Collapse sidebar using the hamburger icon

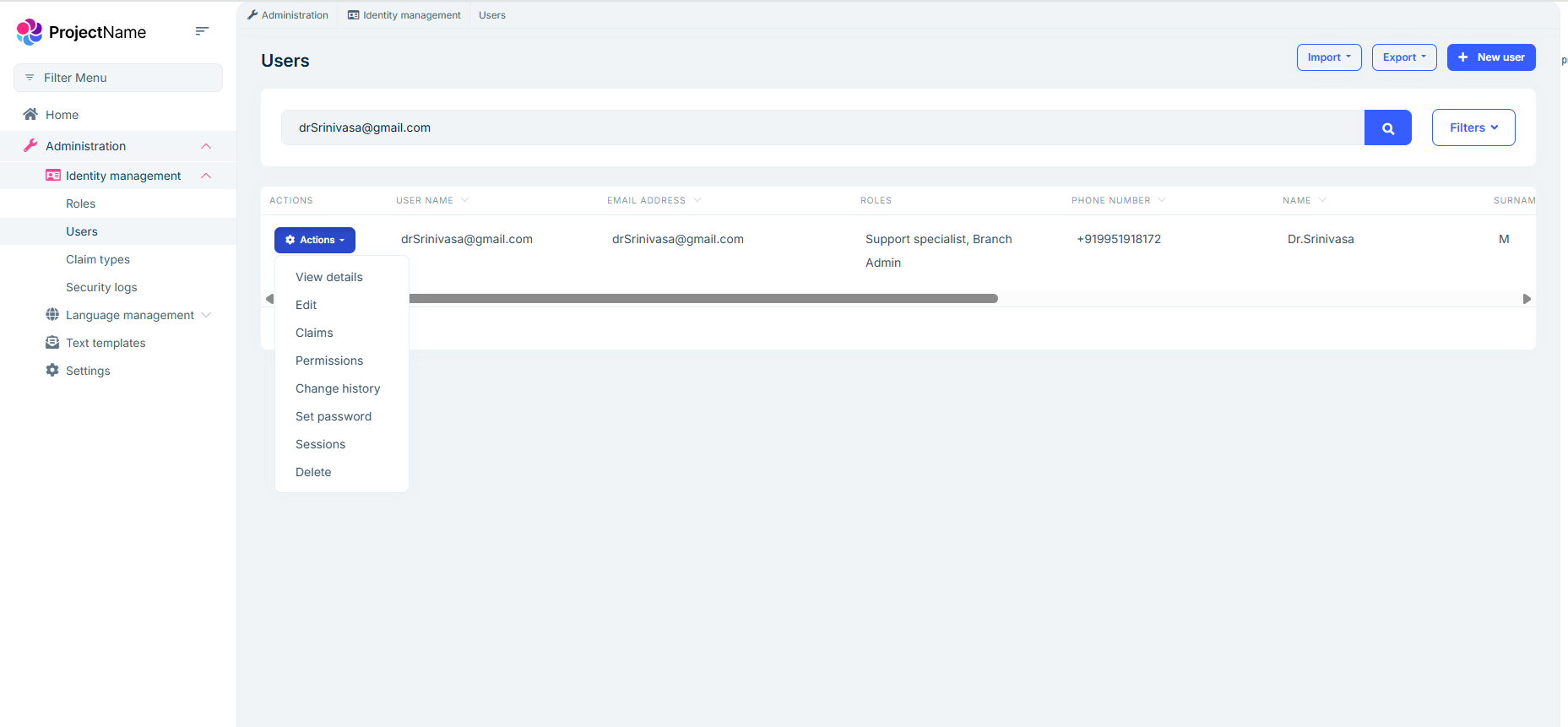pyautogui.click(x=202, y=31)
